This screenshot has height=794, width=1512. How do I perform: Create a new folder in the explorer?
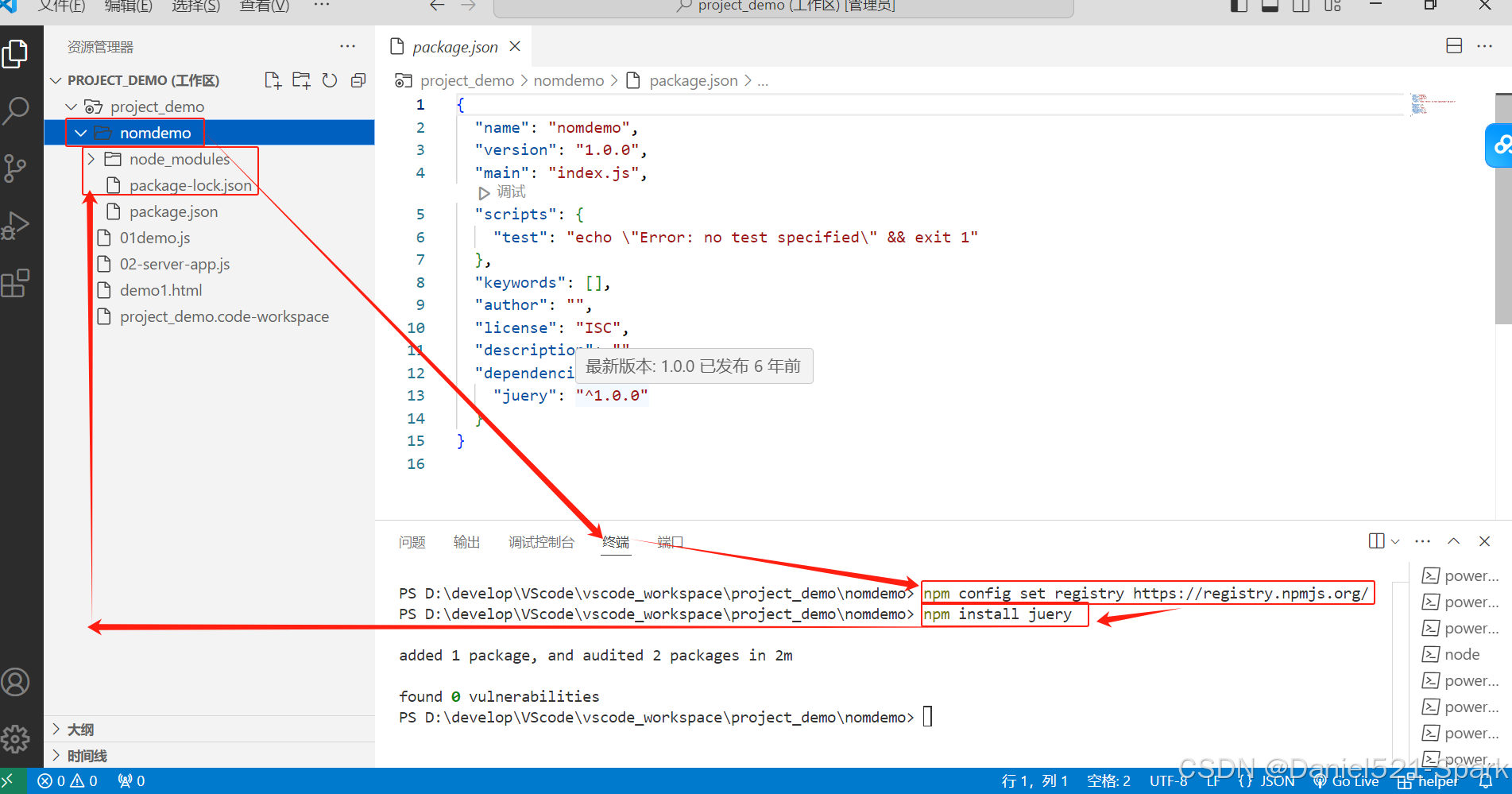301,80
